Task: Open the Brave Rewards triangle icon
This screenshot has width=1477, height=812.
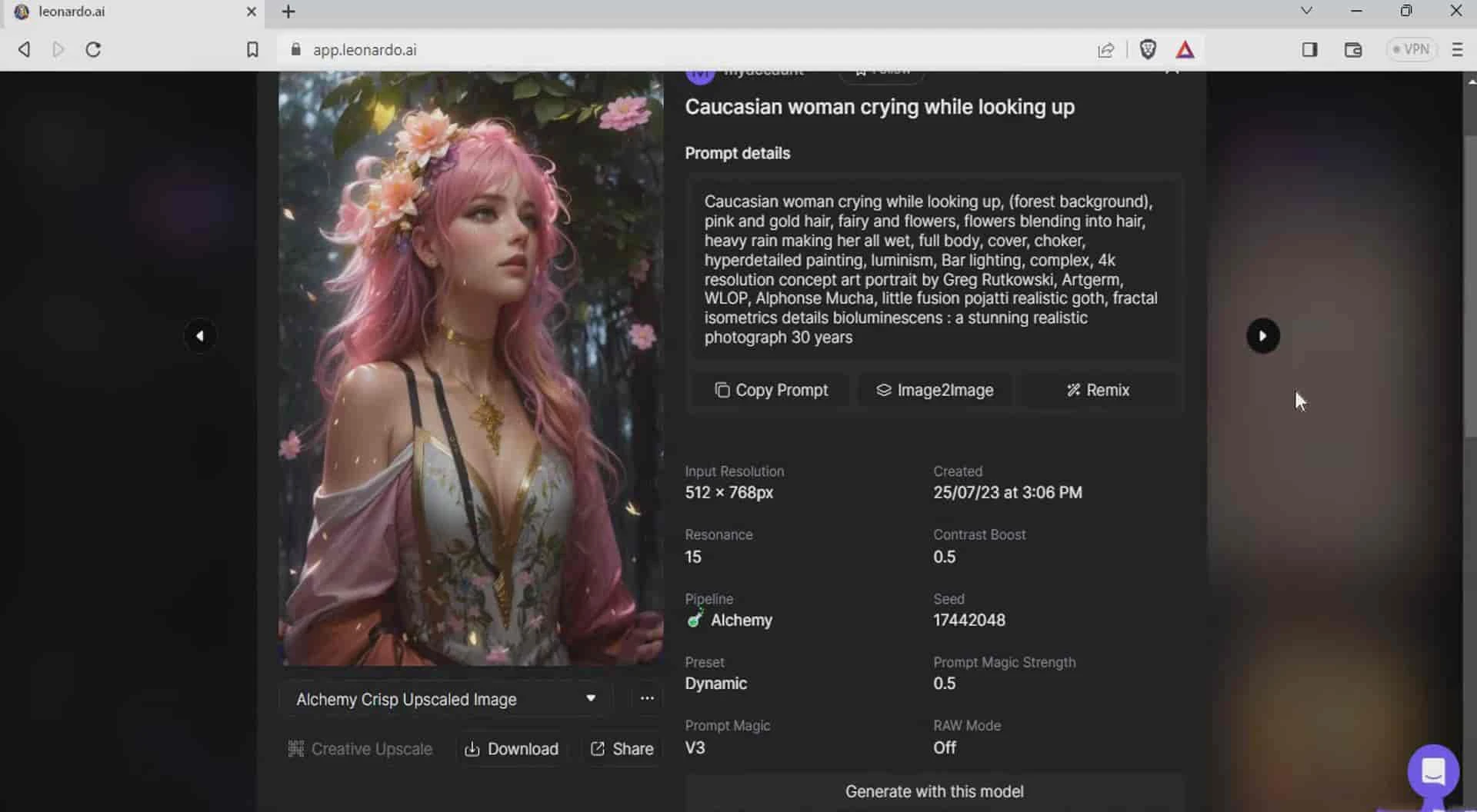Action: point(1185,50)
